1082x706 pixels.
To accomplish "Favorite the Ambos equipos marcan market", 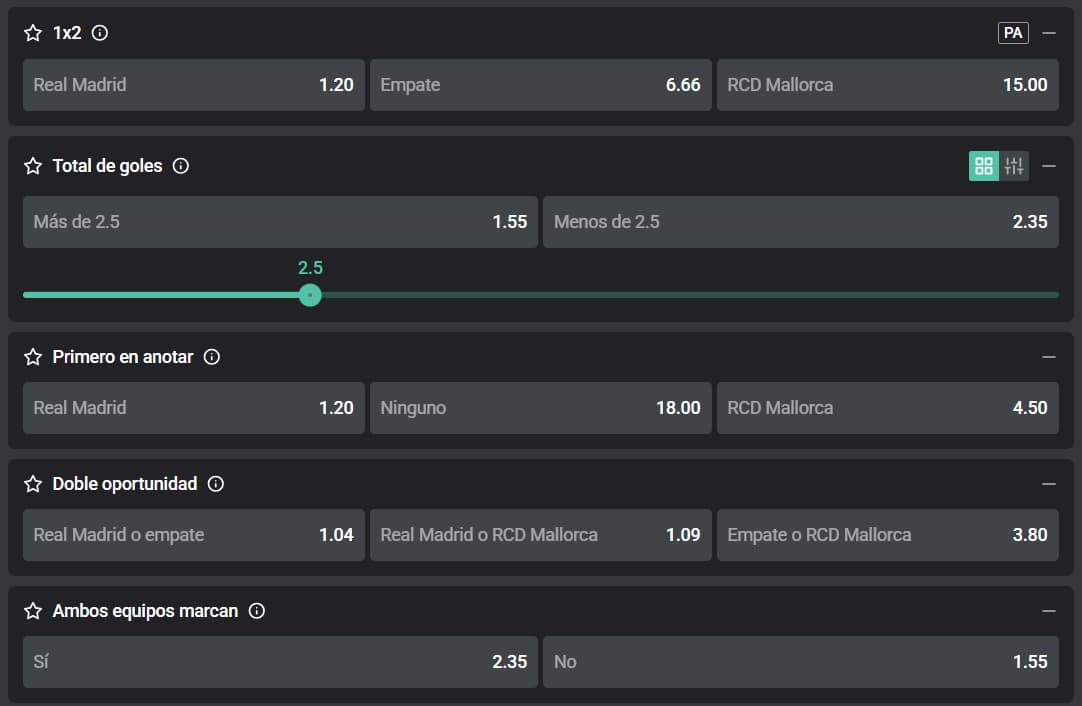I will [33, 611].
